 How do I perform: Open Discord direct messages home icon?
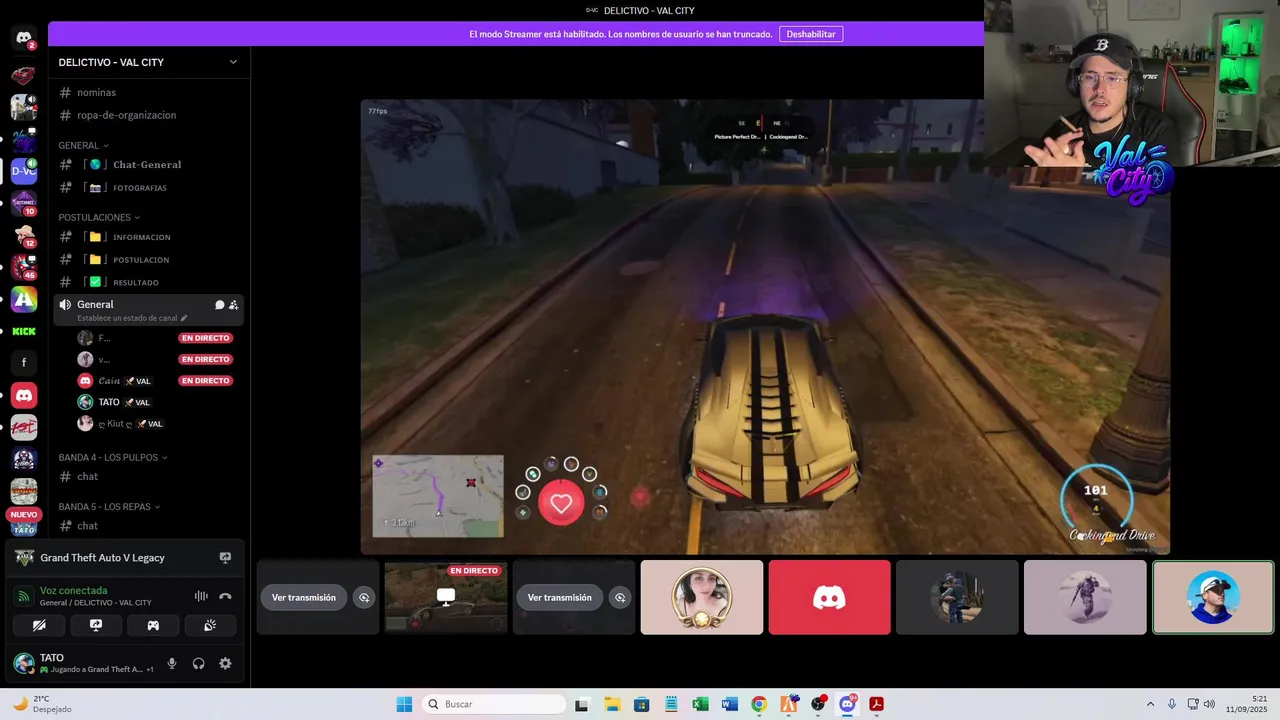click(24, 38)
